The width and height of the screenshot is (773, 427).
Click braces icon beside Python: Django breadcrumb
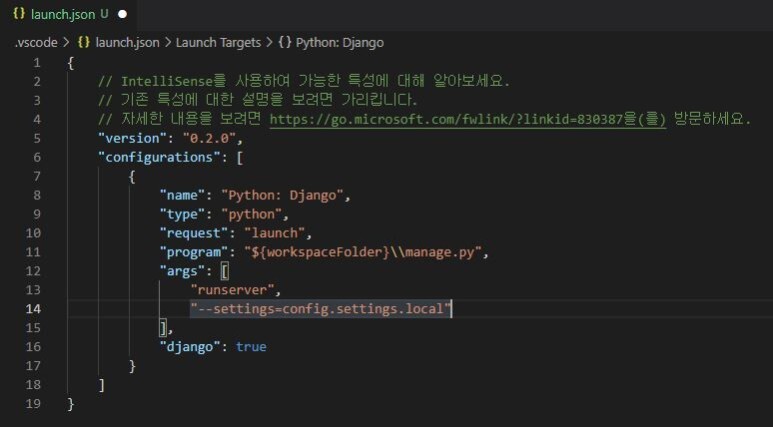point(285,42)
